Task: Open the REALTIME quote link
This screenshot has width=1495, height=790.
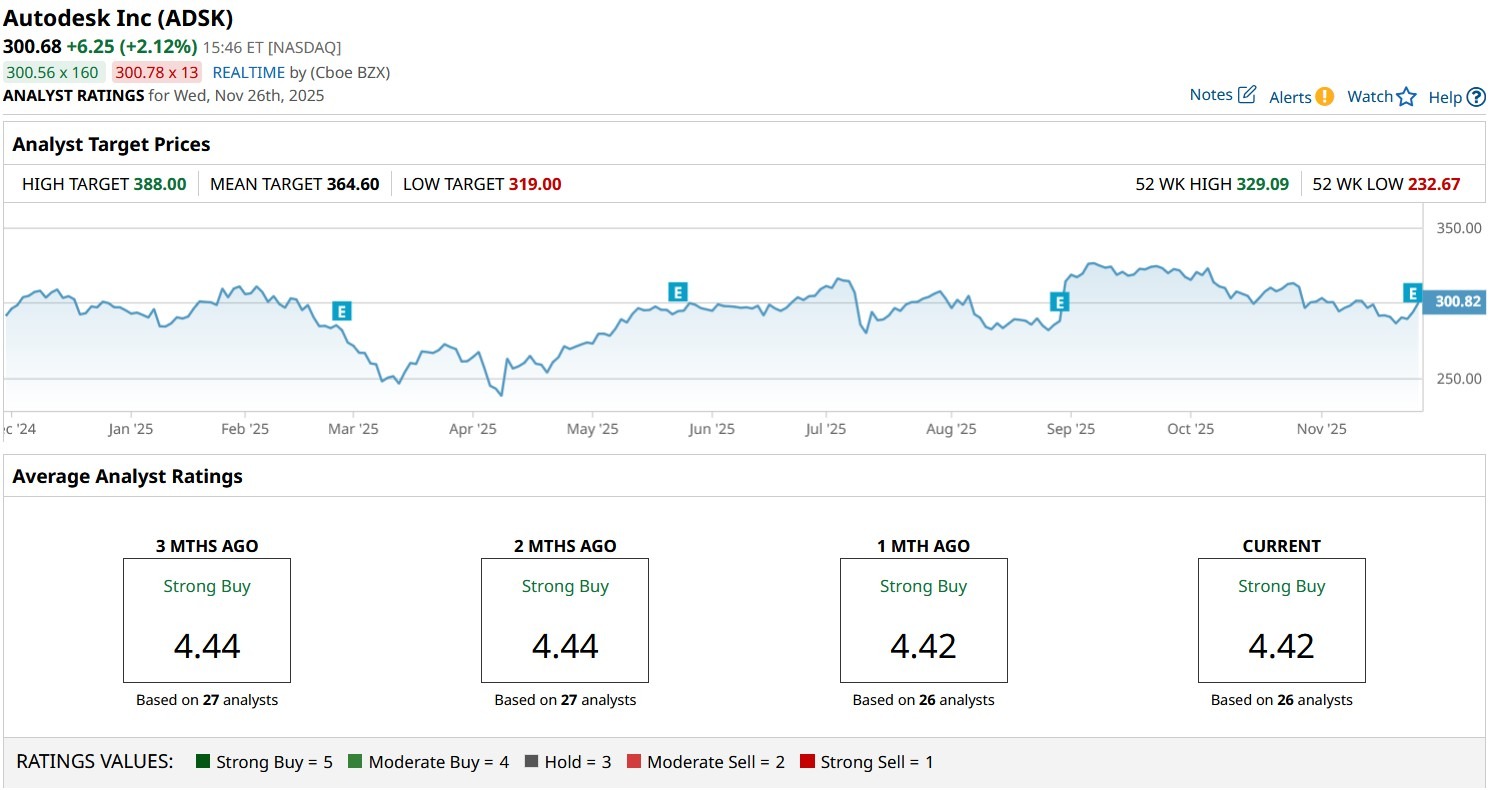Action: 248,72
